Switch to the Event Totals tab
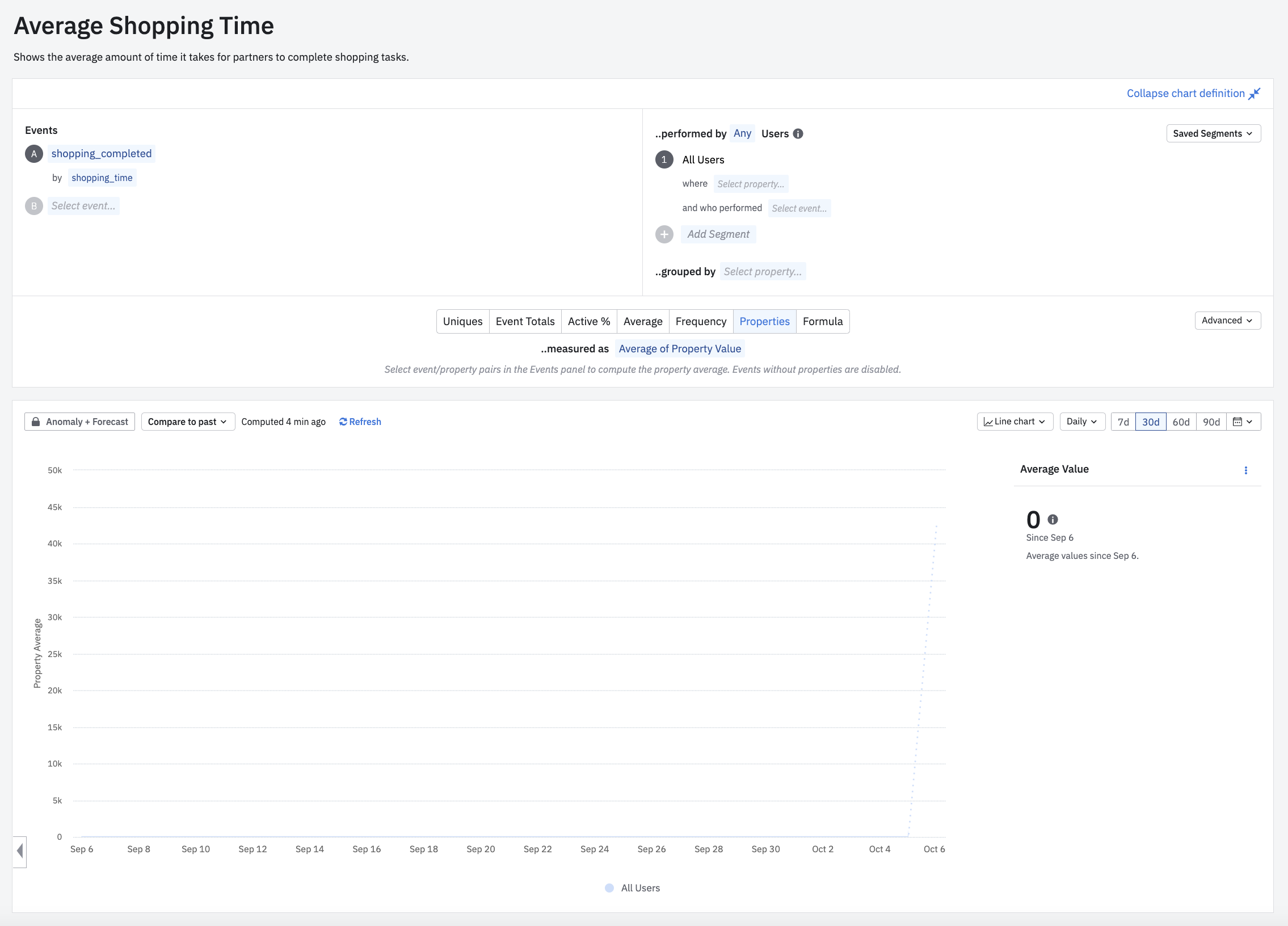Image resolution: width=1288 pixels, height=926 pixels. click(x=525, y=321)
